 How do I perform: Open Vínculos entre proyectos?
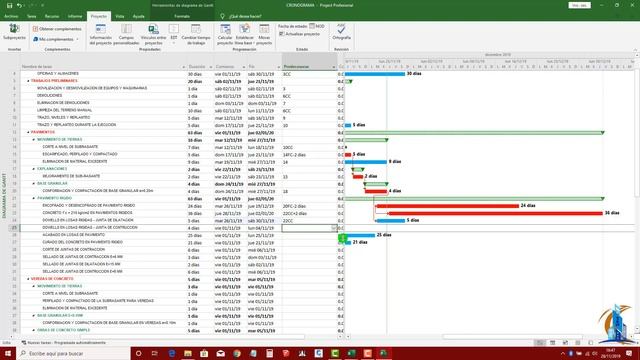click(x=153, y=34)
